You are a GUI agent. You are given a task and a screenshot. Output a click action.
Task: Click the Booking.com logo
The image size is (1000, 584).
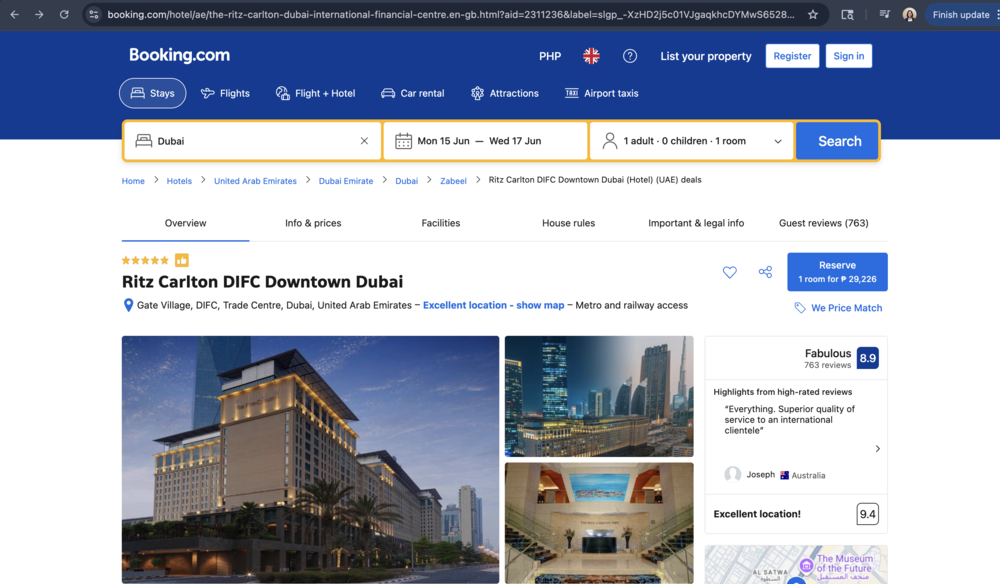179,55
